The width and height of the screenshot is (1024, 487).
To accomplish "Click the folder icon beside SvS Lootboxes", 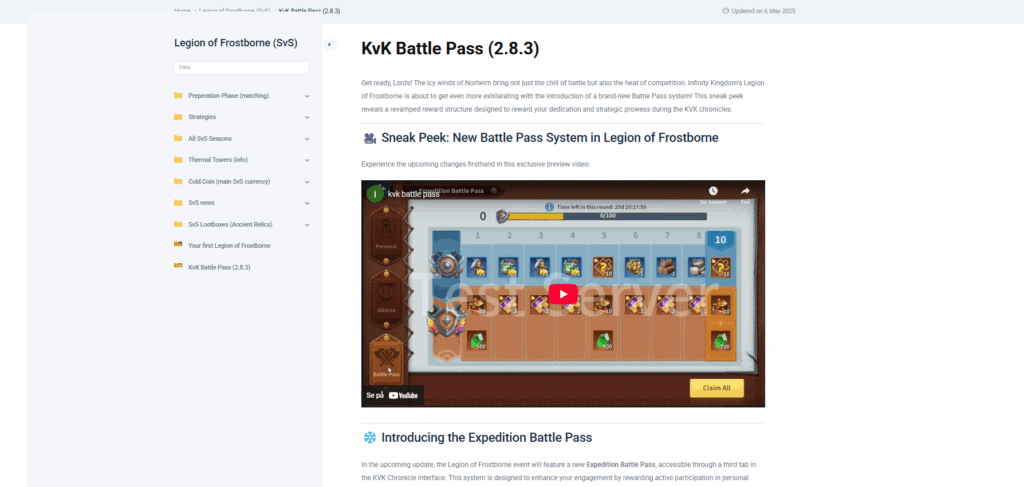I will [x=178, y=224].
